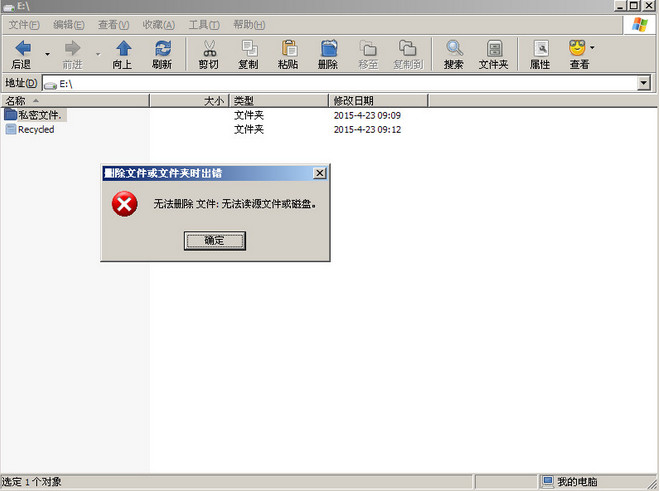This screenshot has width=660, height=491.
Task: Sort by the 名称 column header
Action: pos(75,101)
